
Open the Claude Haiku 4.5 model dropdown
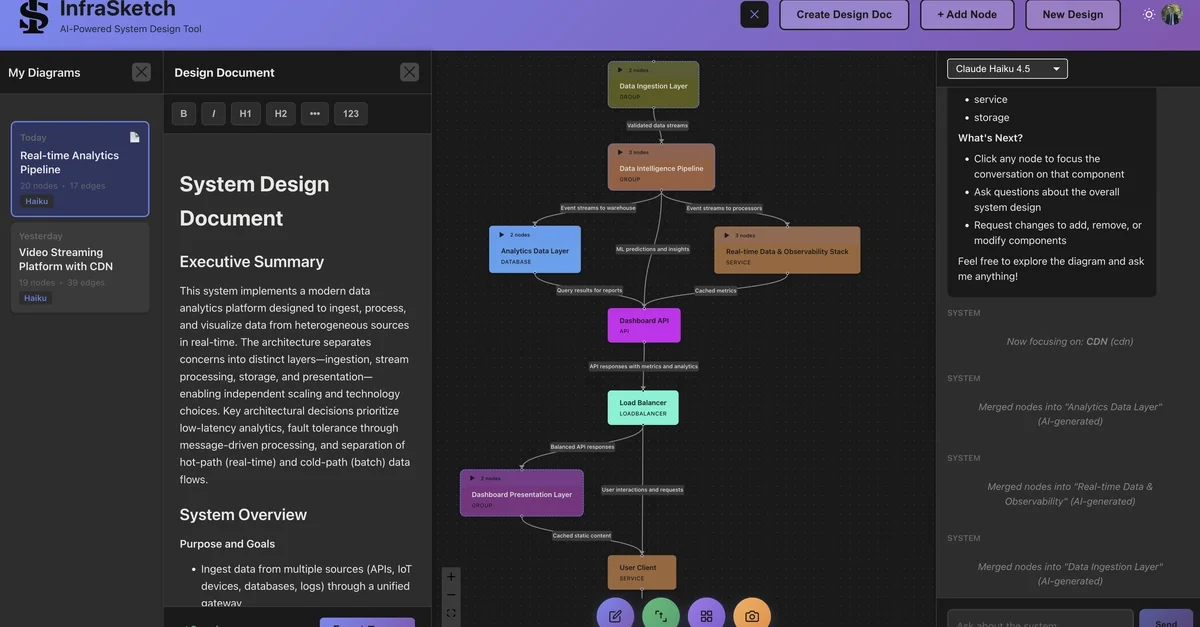(1007, 66)
